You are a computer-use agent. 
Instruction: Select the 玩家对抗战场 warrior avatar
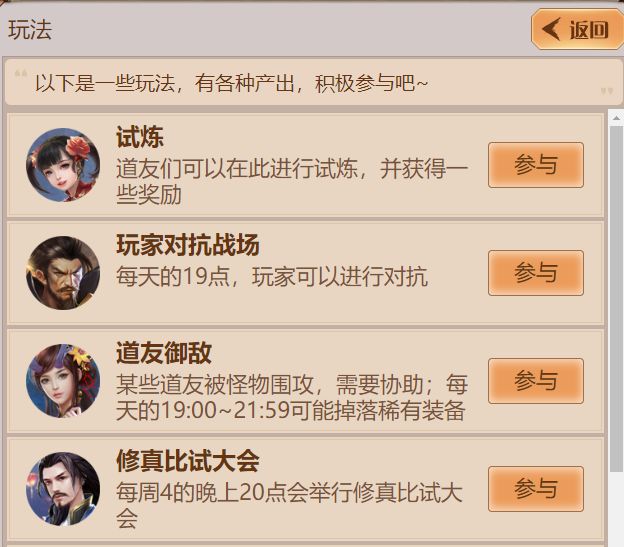click(63, 273)
